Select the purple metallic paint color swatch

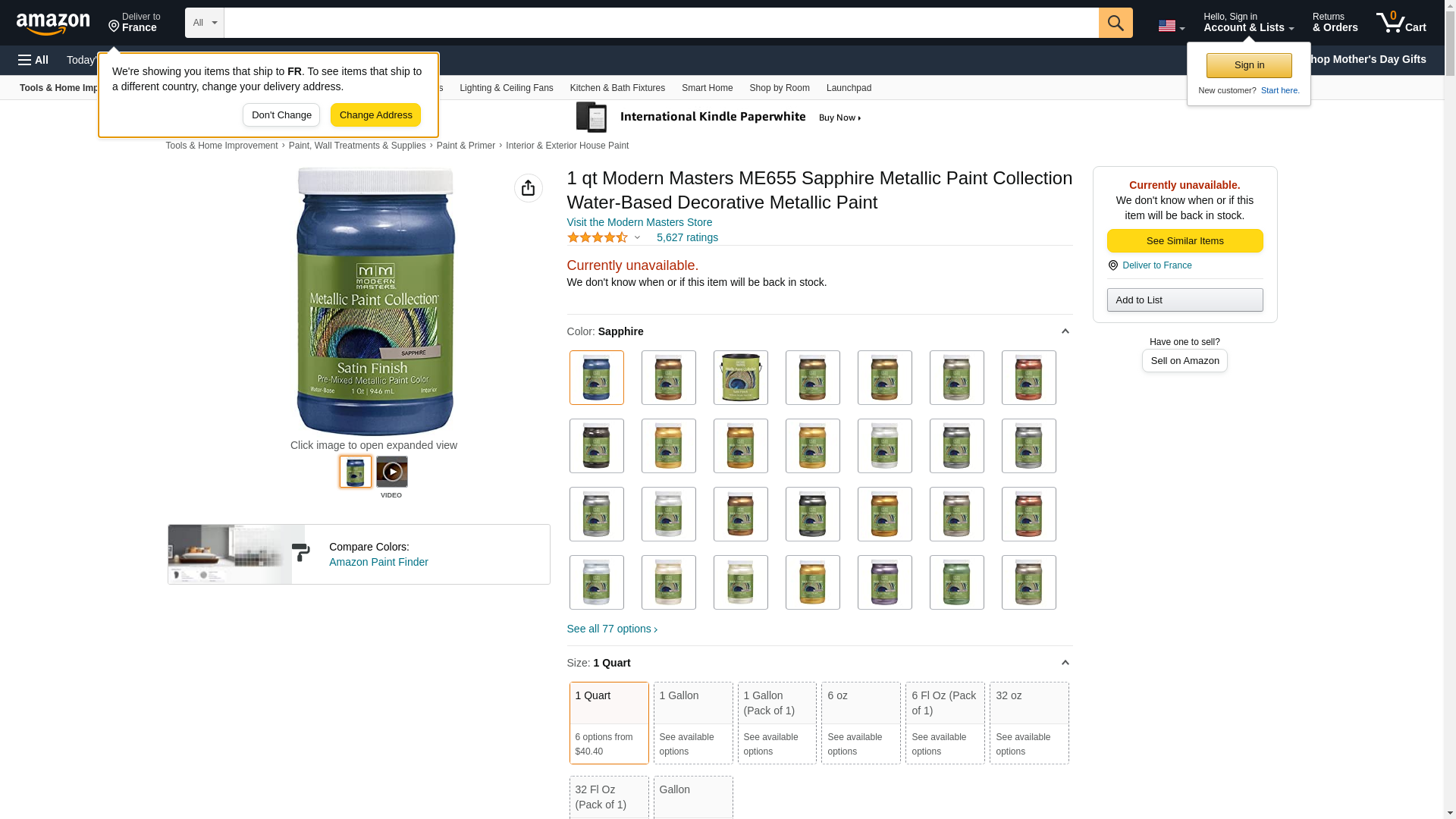pos(884,582)
